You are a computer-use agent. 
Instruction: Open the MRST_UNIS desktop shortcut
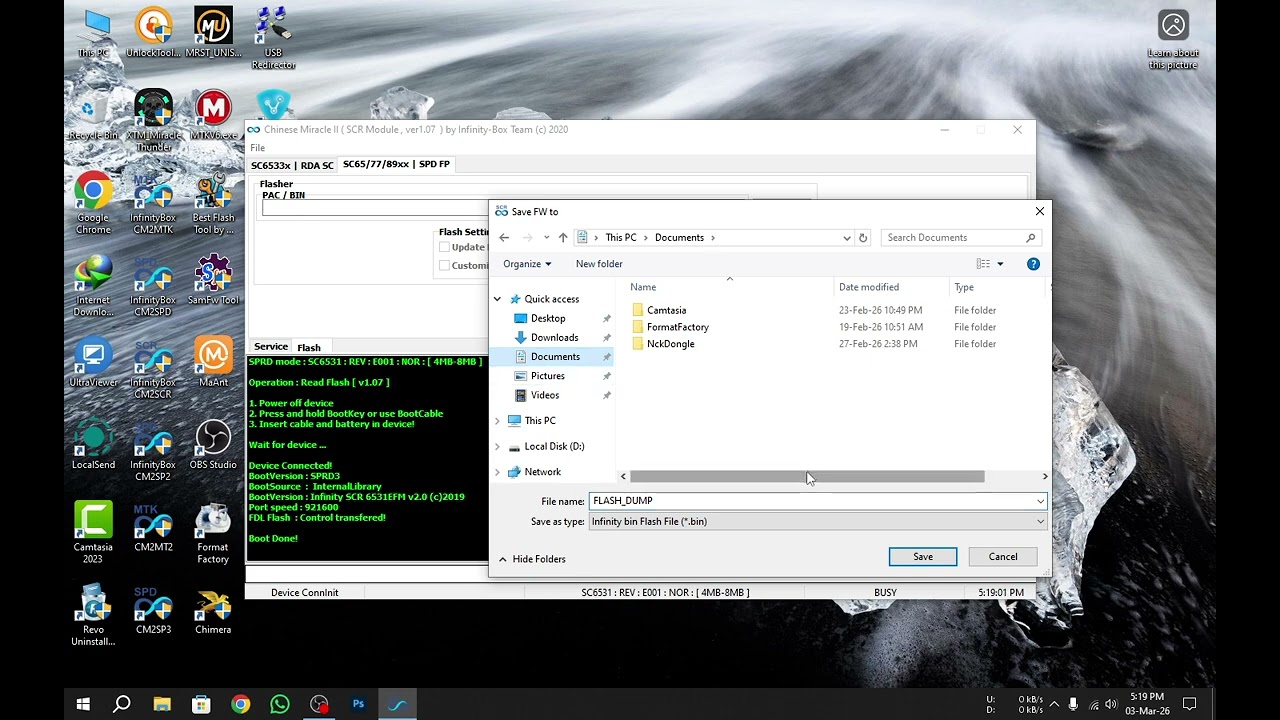click(x=213, y=33)
